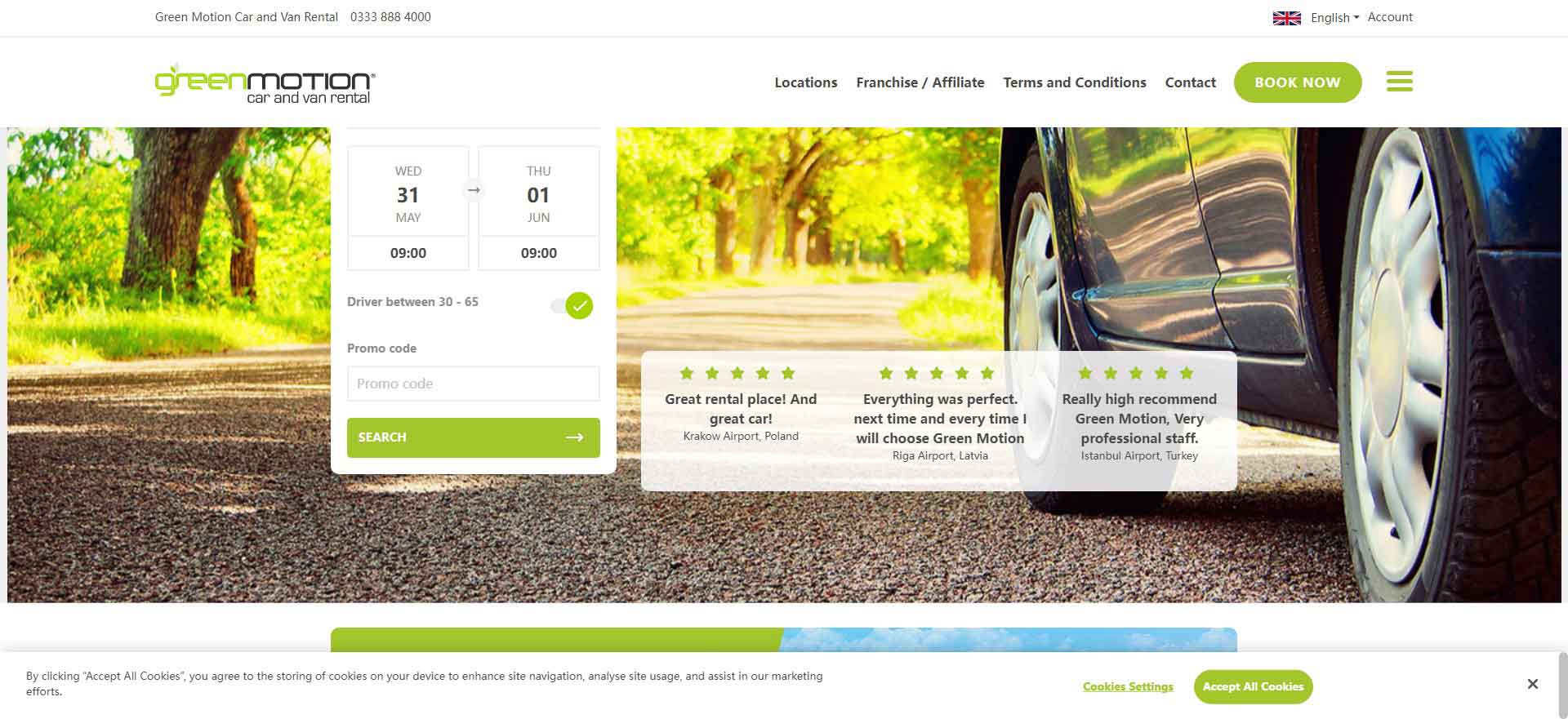Open the Account link
The image size is (1568, 719).
point(1390,17)
